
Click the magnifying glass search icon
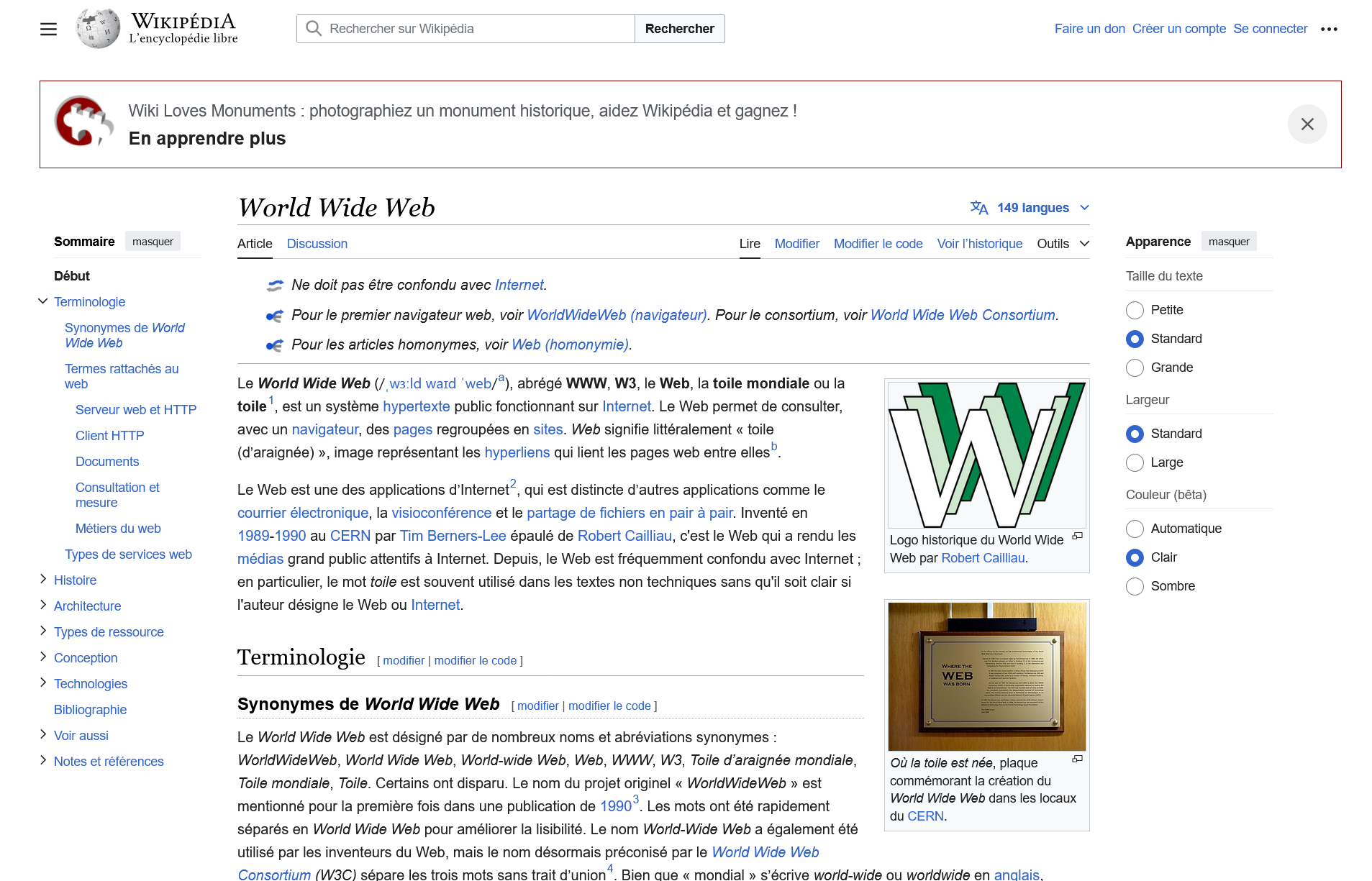313,29
